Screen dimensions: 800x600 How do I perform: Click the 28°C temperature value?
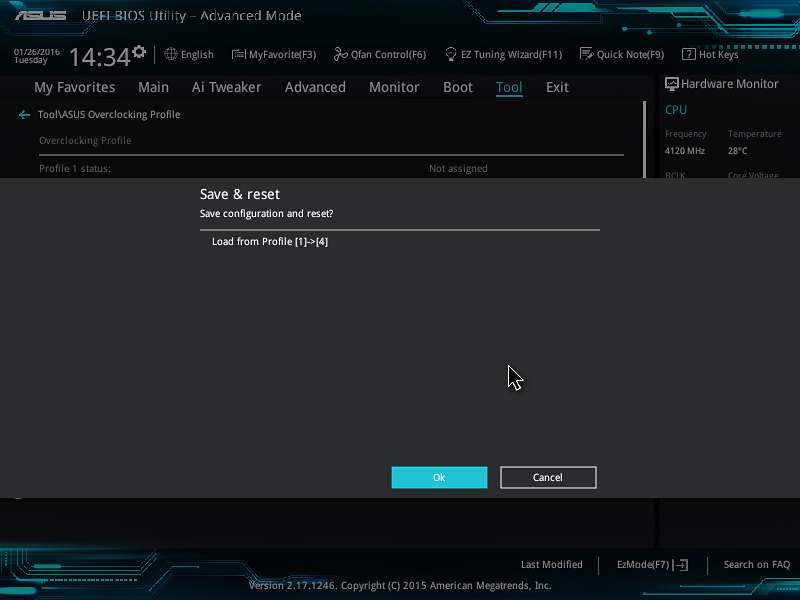[738, 151]
